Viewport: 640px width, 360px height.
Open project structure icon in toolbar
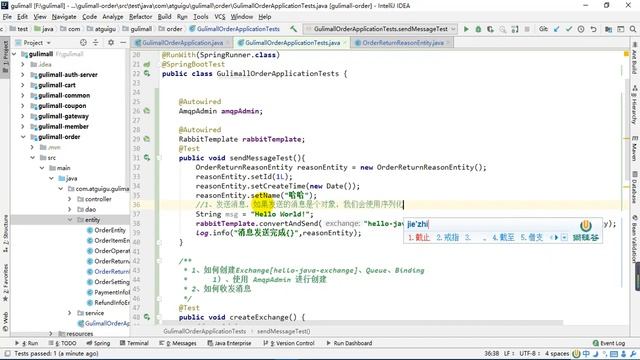pyautogui.click(x=609, y=29)
